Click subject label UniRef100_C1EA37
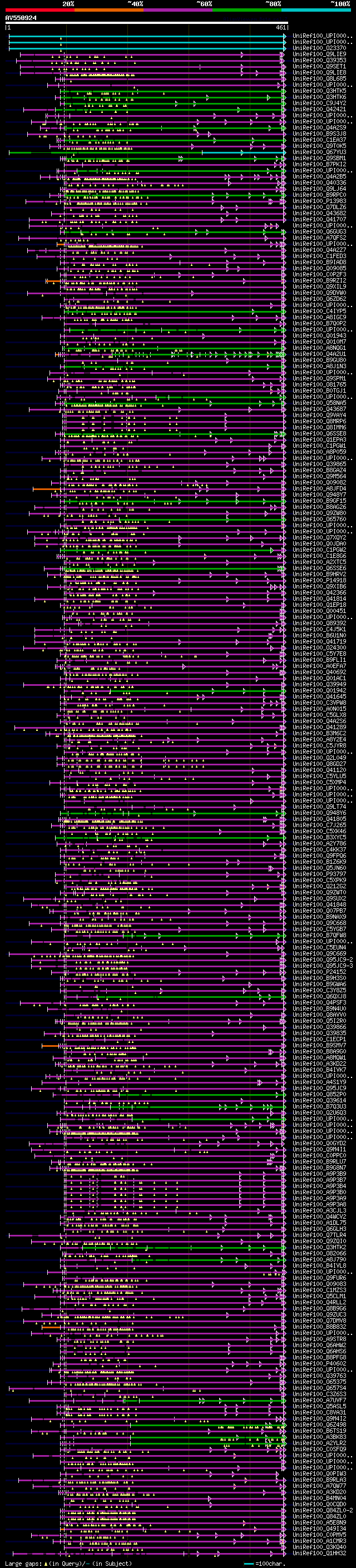Screen dimensions: 356x1568 319,140
